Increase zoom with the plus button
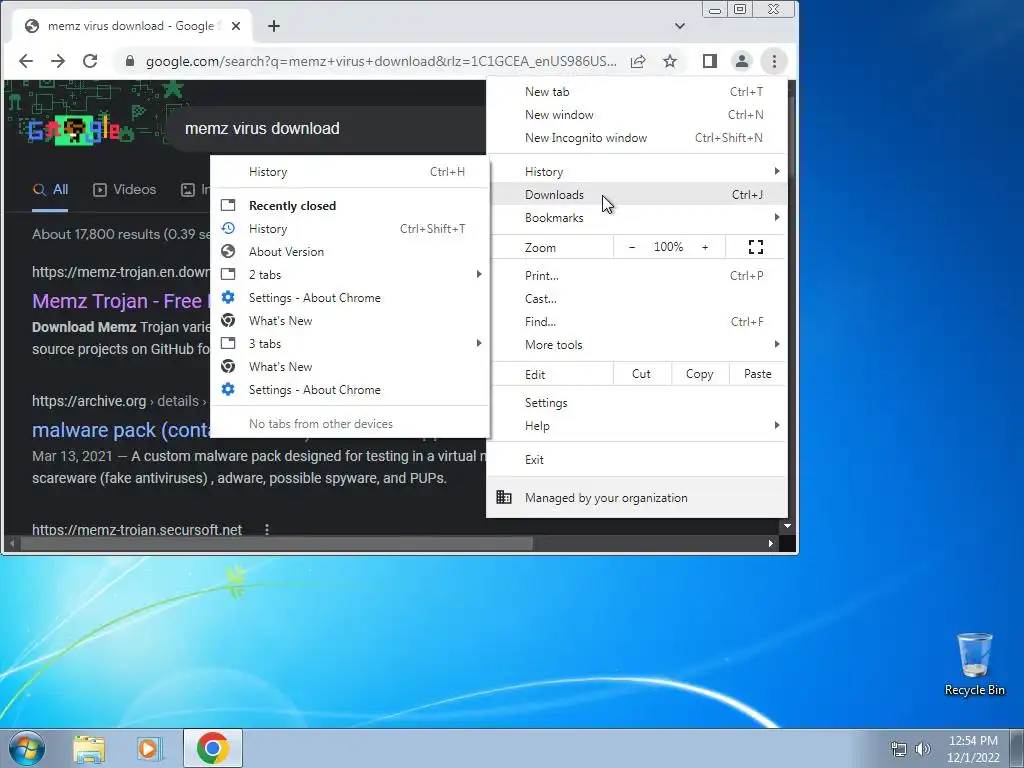The height and width of the screenshot is (768, 1024). 705,247
